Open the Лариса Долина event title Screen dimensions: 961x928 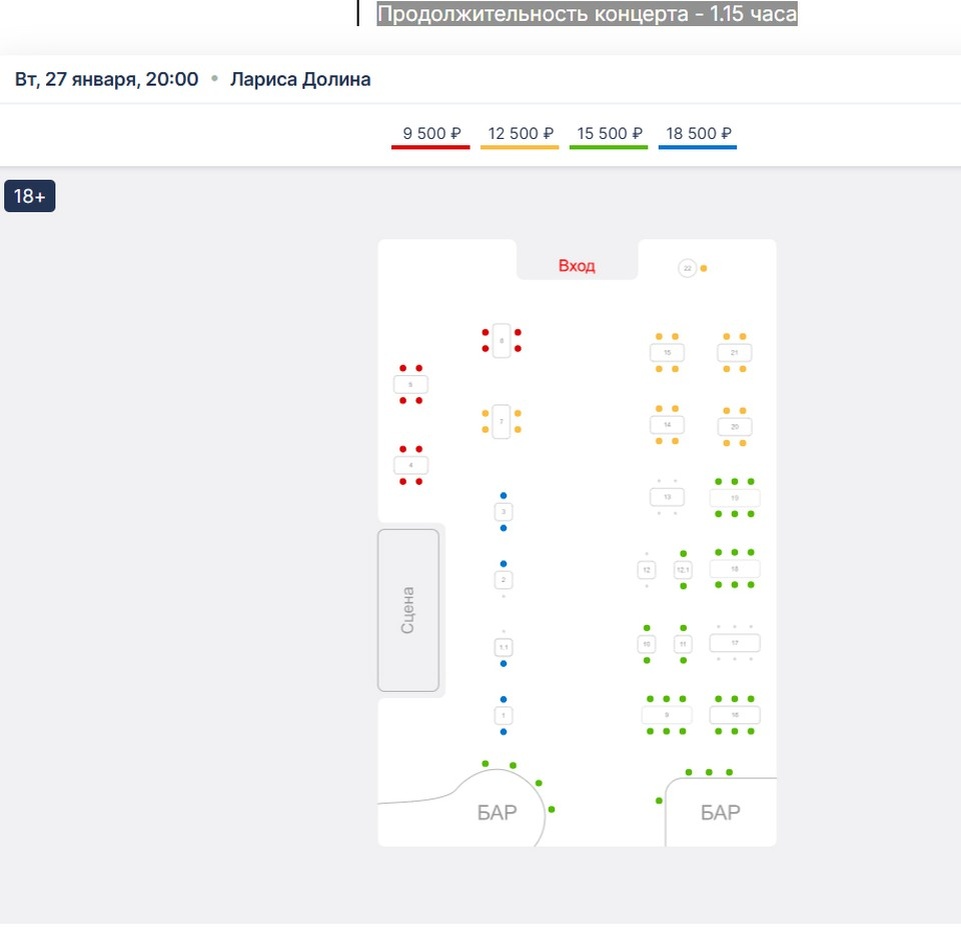tap(300, 79)
